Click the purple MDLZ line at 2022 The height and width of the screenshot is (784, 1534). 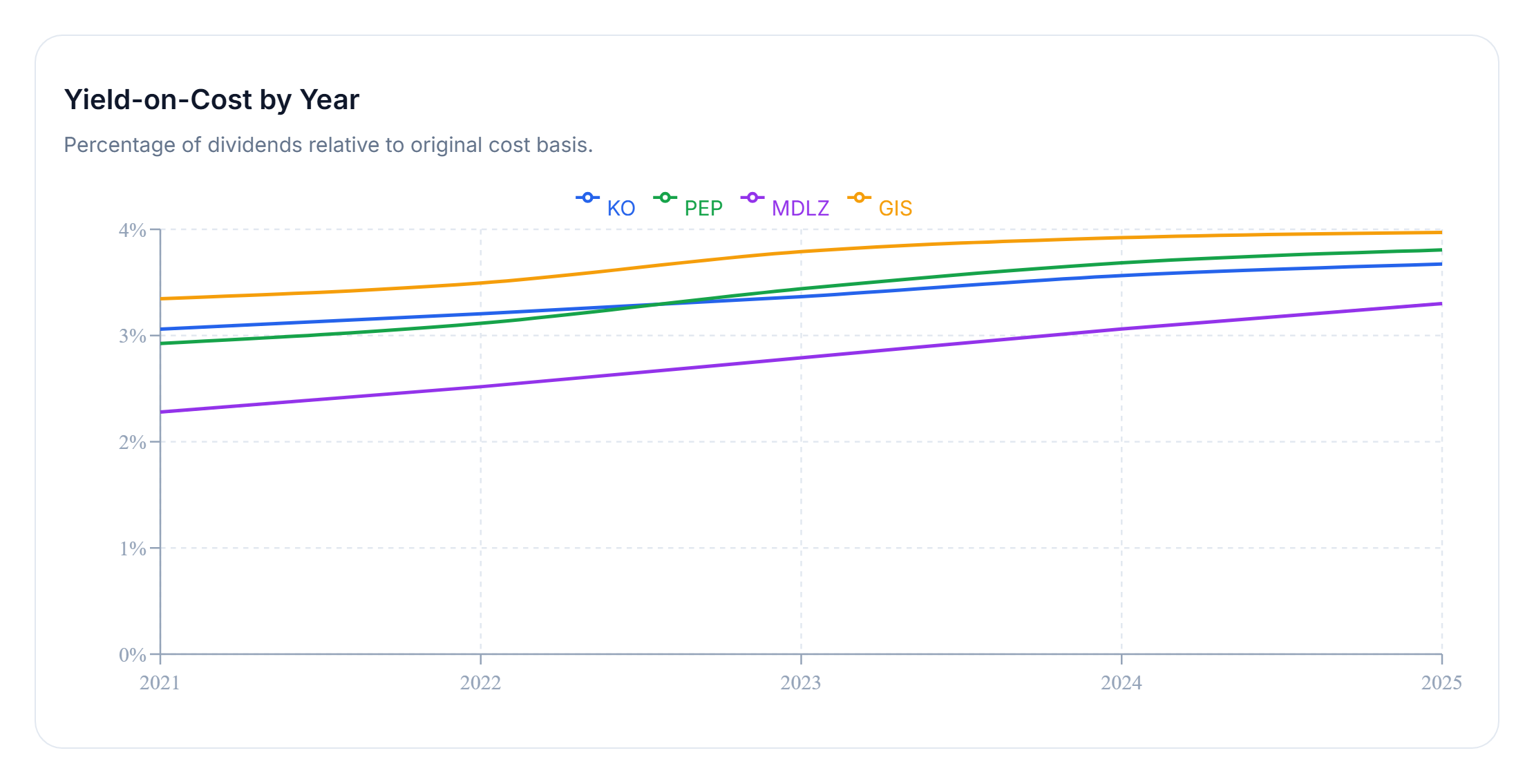point(480,387)
